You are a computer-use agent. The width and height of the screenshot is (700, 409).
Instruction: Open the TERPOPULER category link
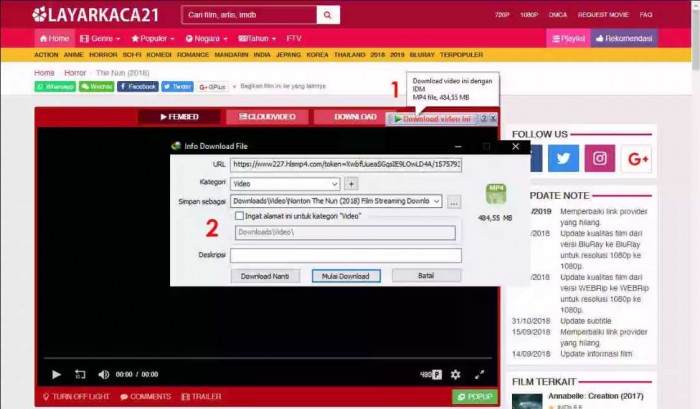click(x=461, y=54)
